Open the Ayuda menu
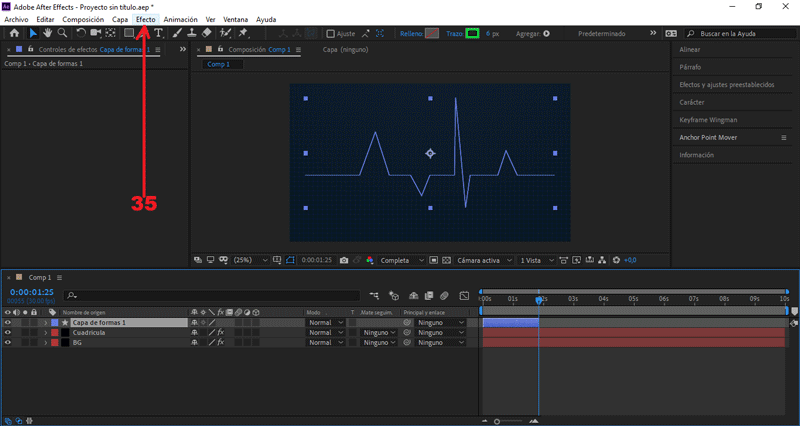800x426 pixels. [x=266, y=19]
